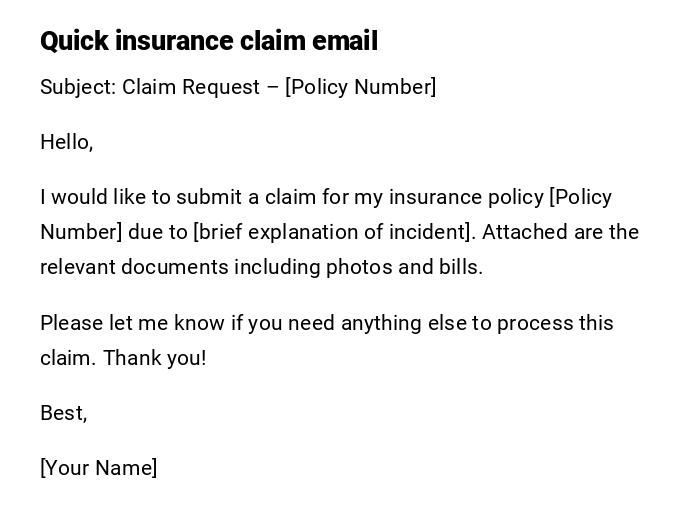Click the "[Policy Number]" placeholder in the subject line

(360, 87)
